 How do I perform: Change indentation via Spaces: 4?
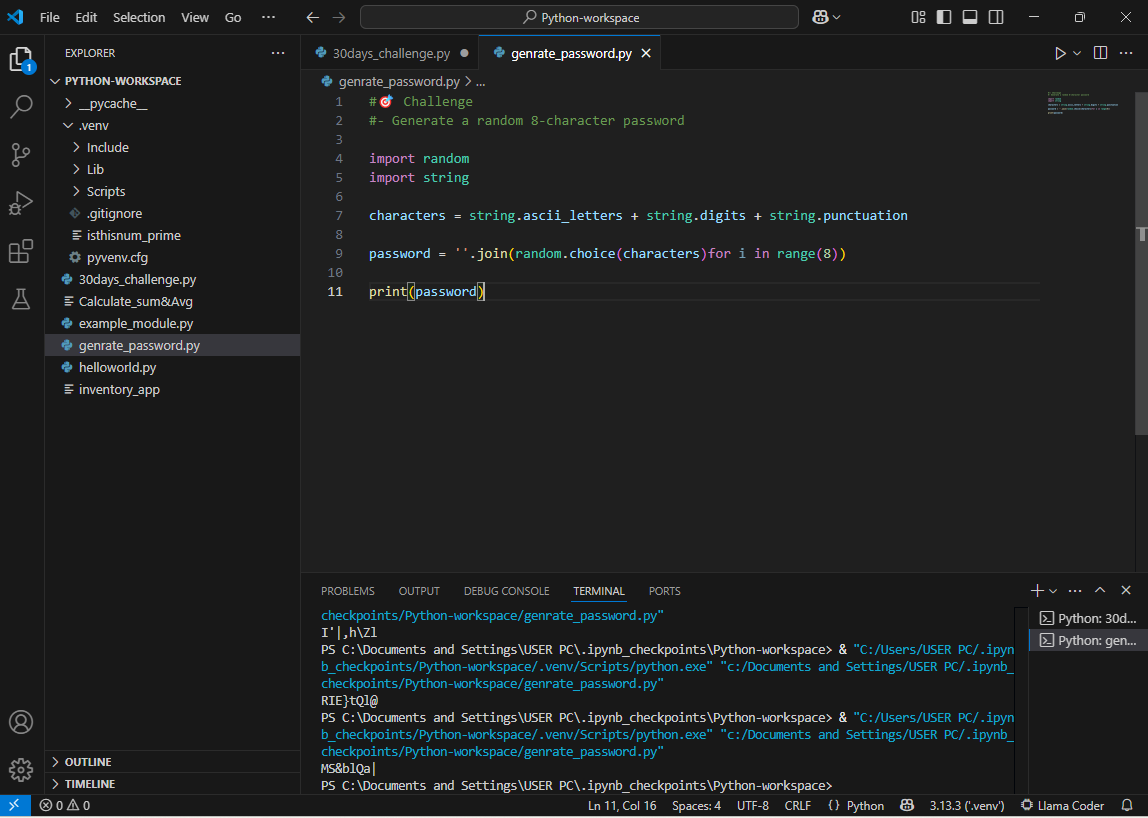point(696,806)
